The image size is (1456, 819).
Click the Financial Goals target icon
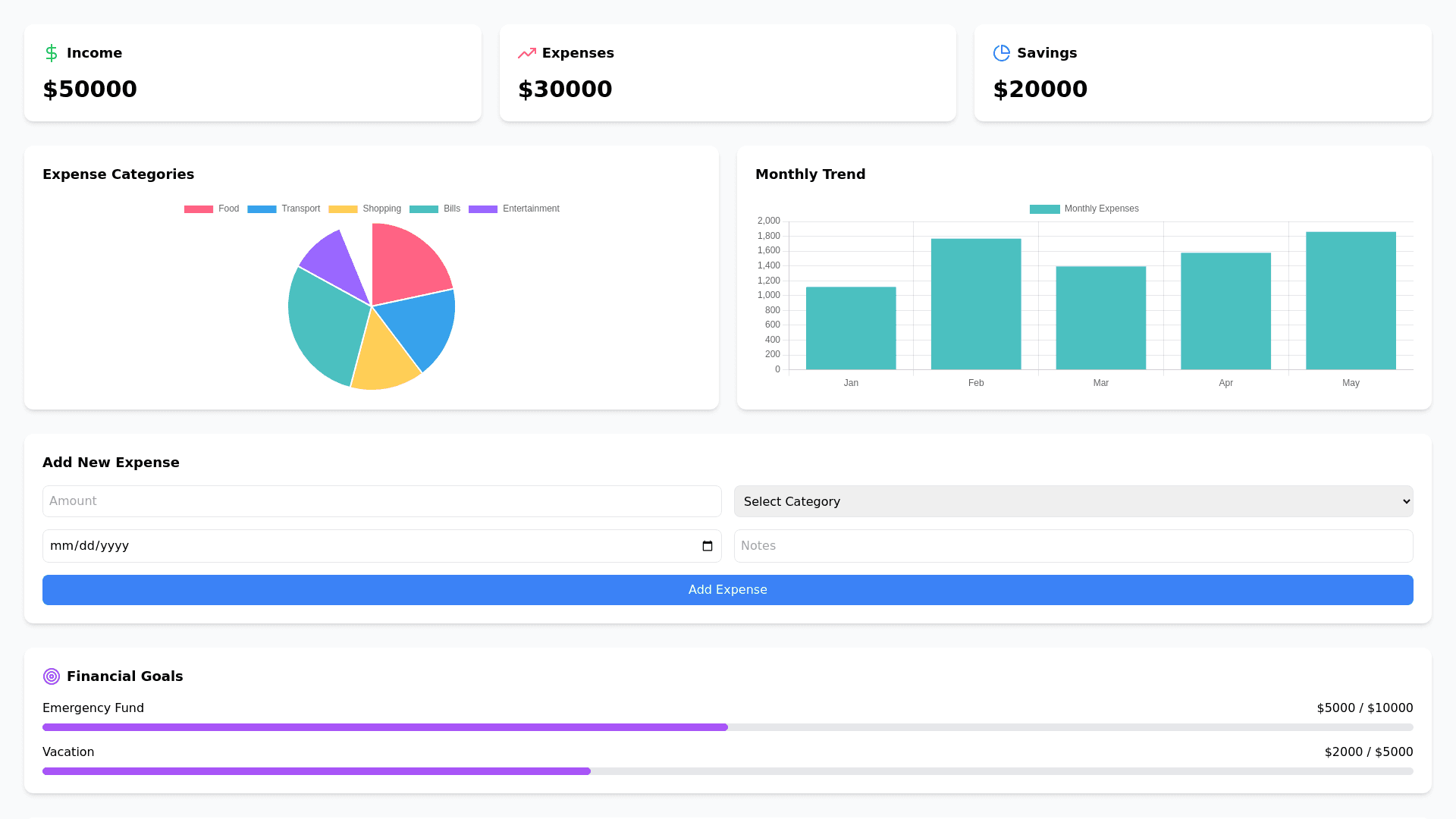(52, 676)
